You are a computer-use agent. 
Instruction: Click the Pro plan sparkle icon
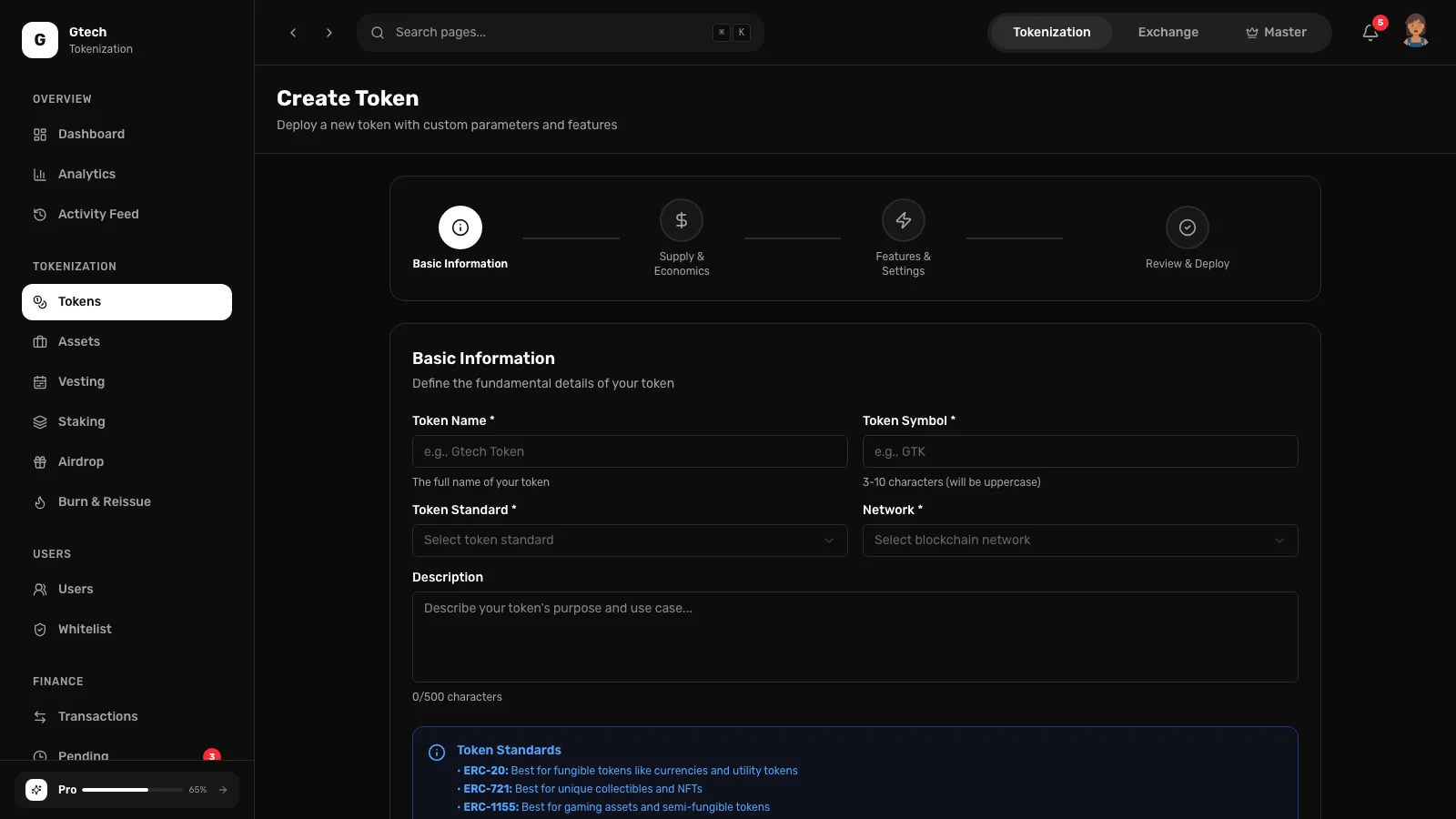click(x=36, y=790)
